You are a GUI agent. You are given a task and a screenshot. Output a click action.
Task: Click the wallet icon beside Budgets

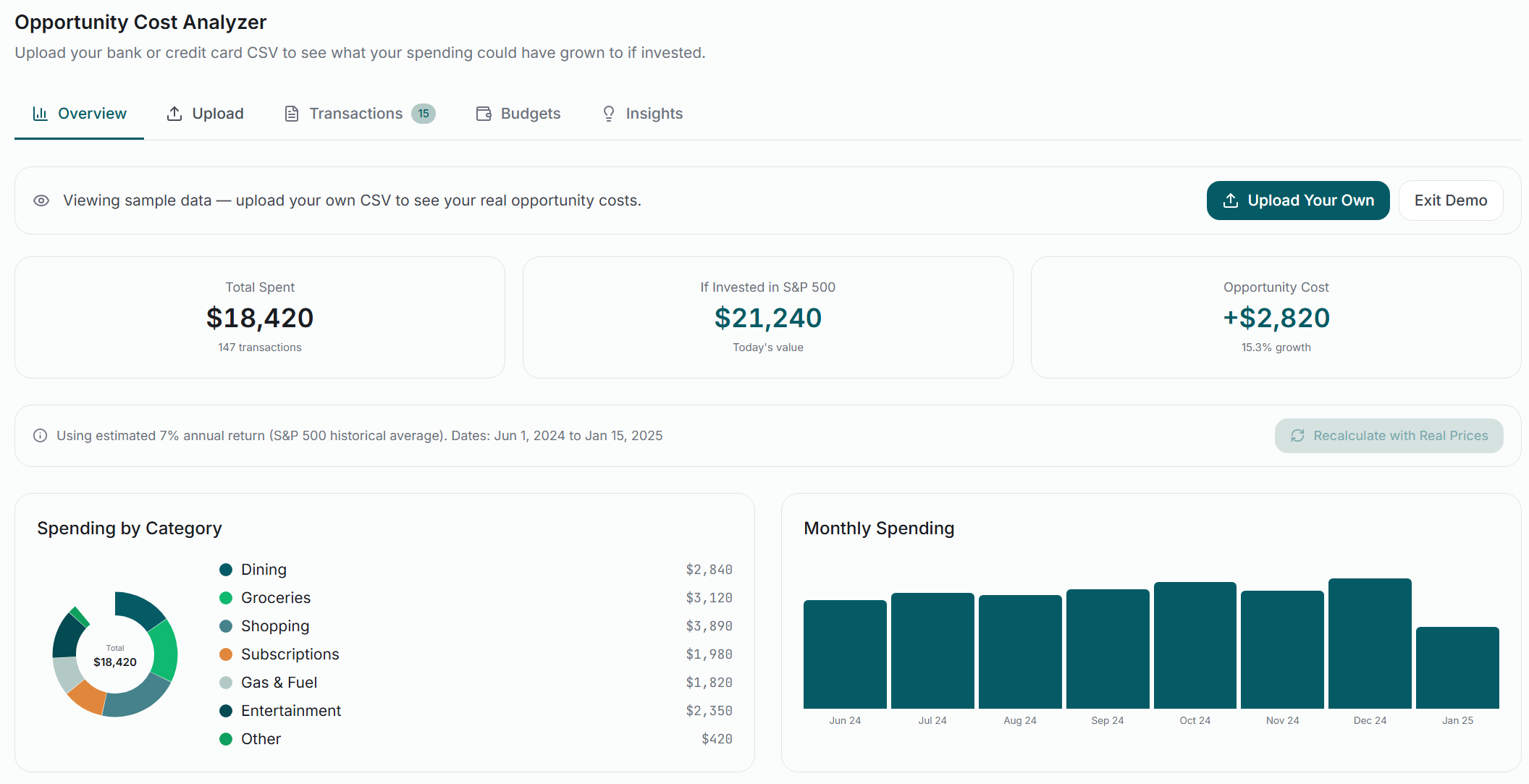coord(484,114)
